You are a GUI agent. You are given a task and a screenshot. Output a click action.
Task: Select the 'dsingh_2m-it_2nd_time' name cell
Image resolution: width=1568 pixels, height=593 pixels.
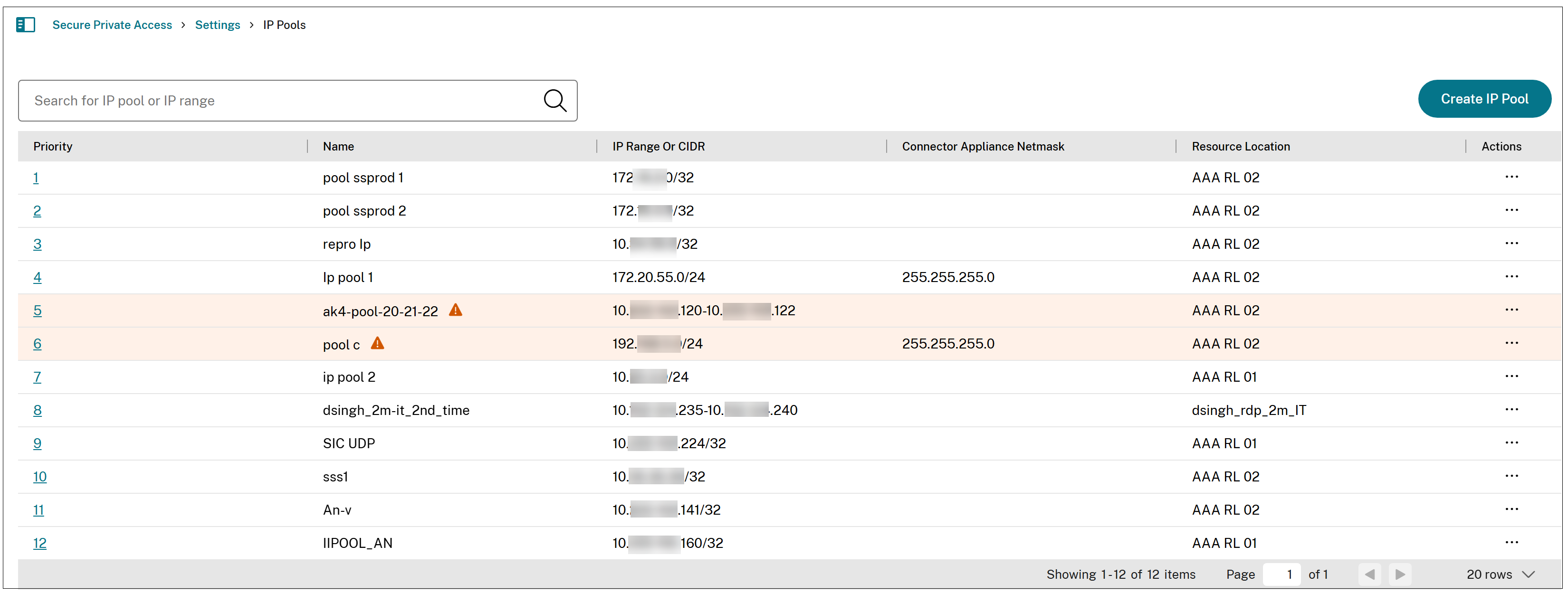(x=396, y=410)
